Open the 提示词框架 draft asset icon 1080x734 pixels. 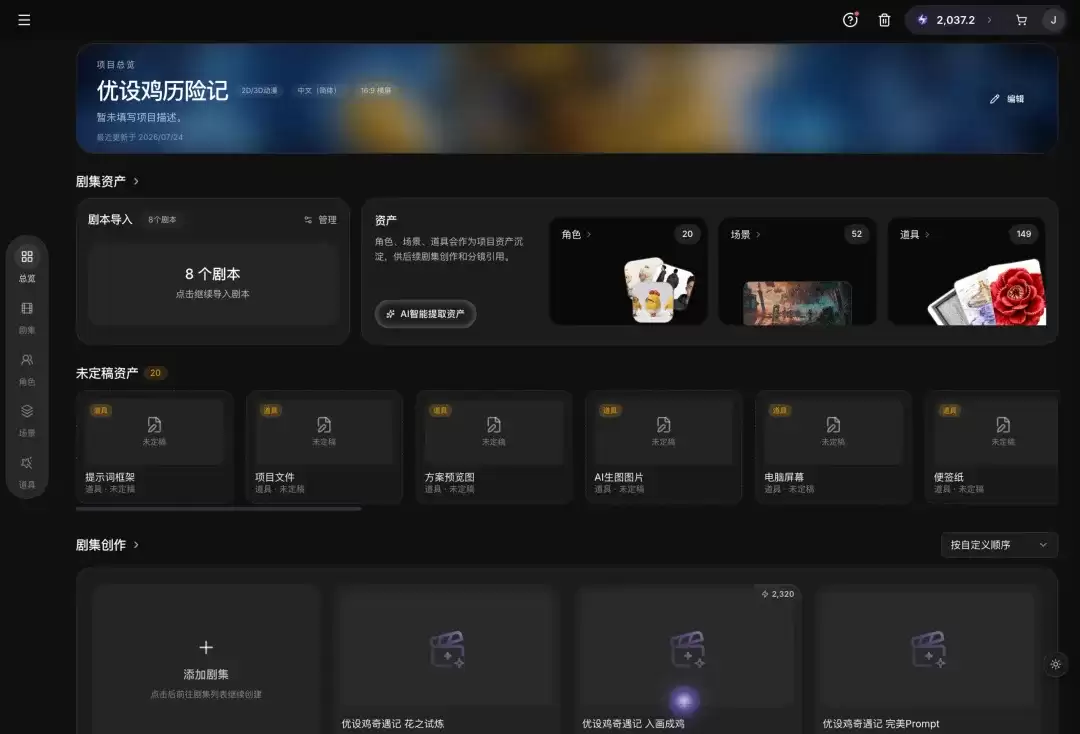pos(154,425)
